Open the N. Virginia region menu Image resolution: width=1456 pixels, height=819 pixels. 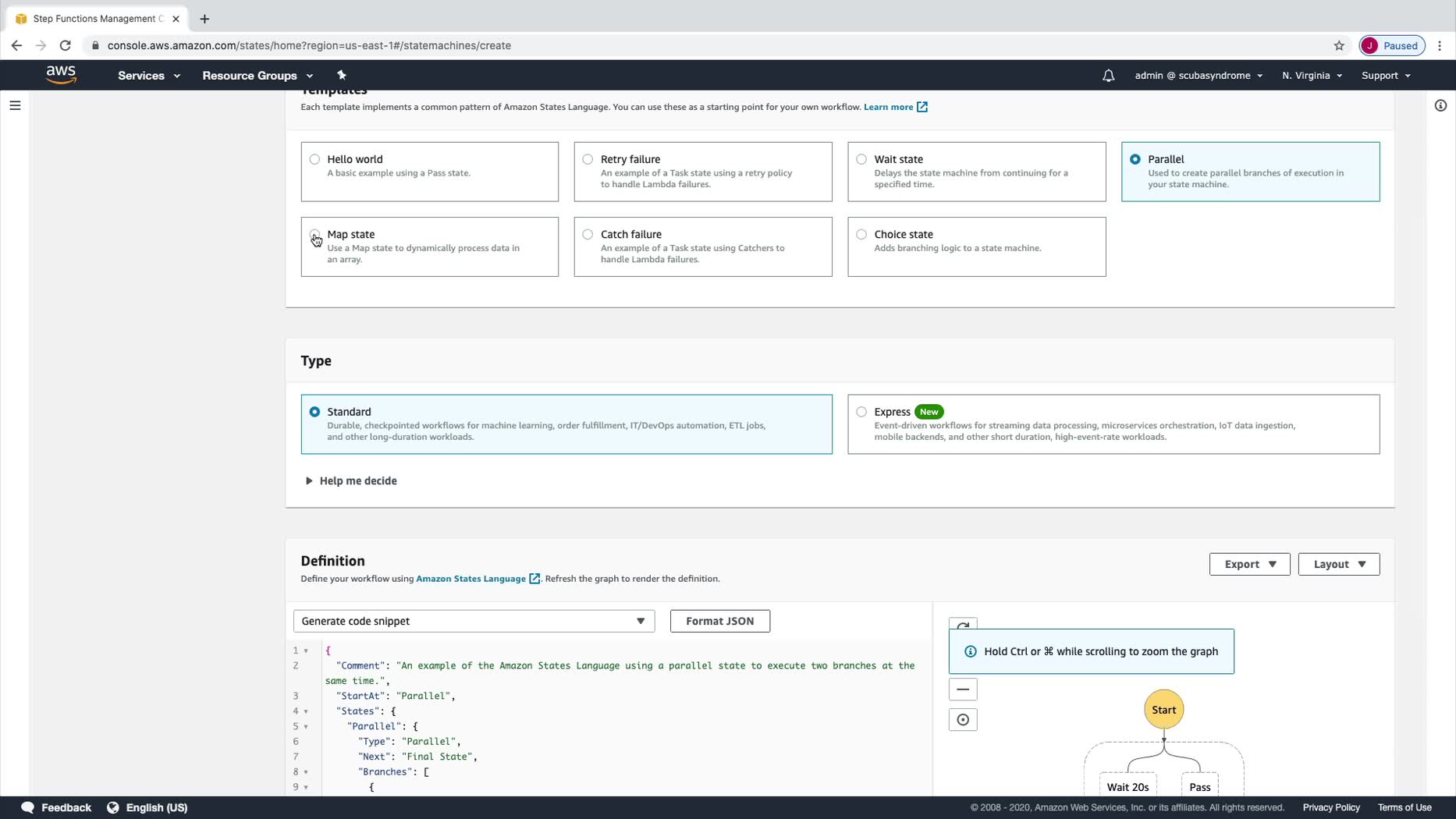point(1312,76)
